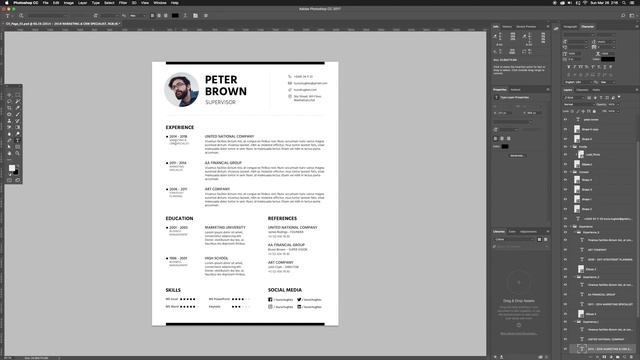Click left align text in options bar

(x=152, y=16)
